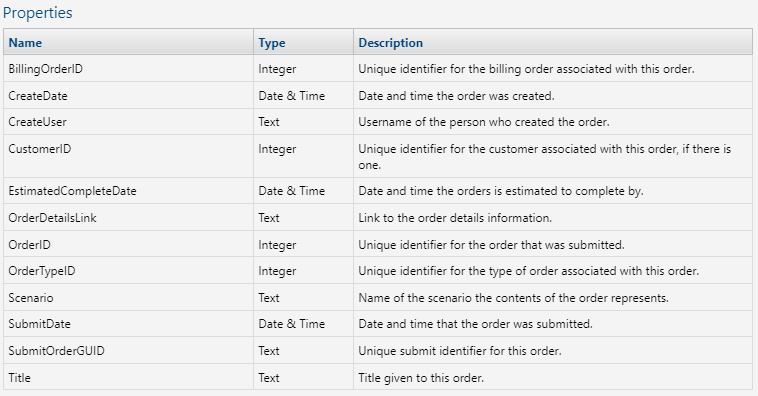
Task: Click the Integer type in OrderID row
Action: [277, 245]
